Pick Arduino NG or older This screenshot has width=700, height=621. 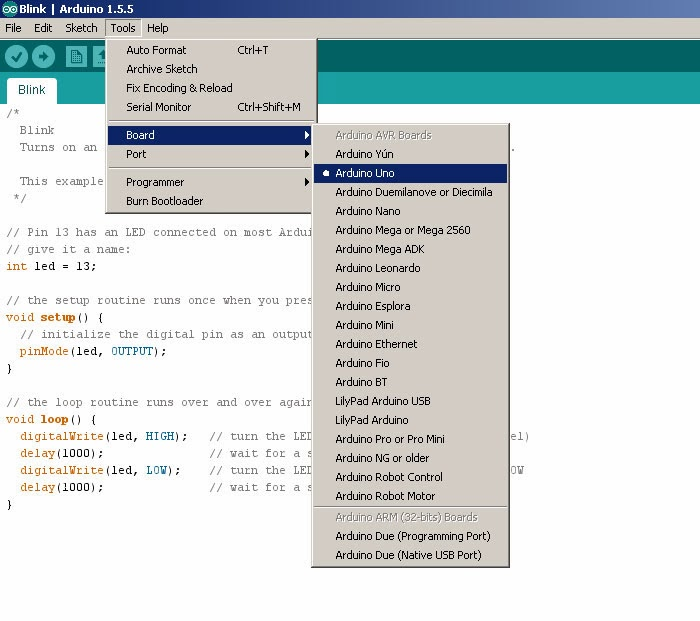tap(410, 458)
